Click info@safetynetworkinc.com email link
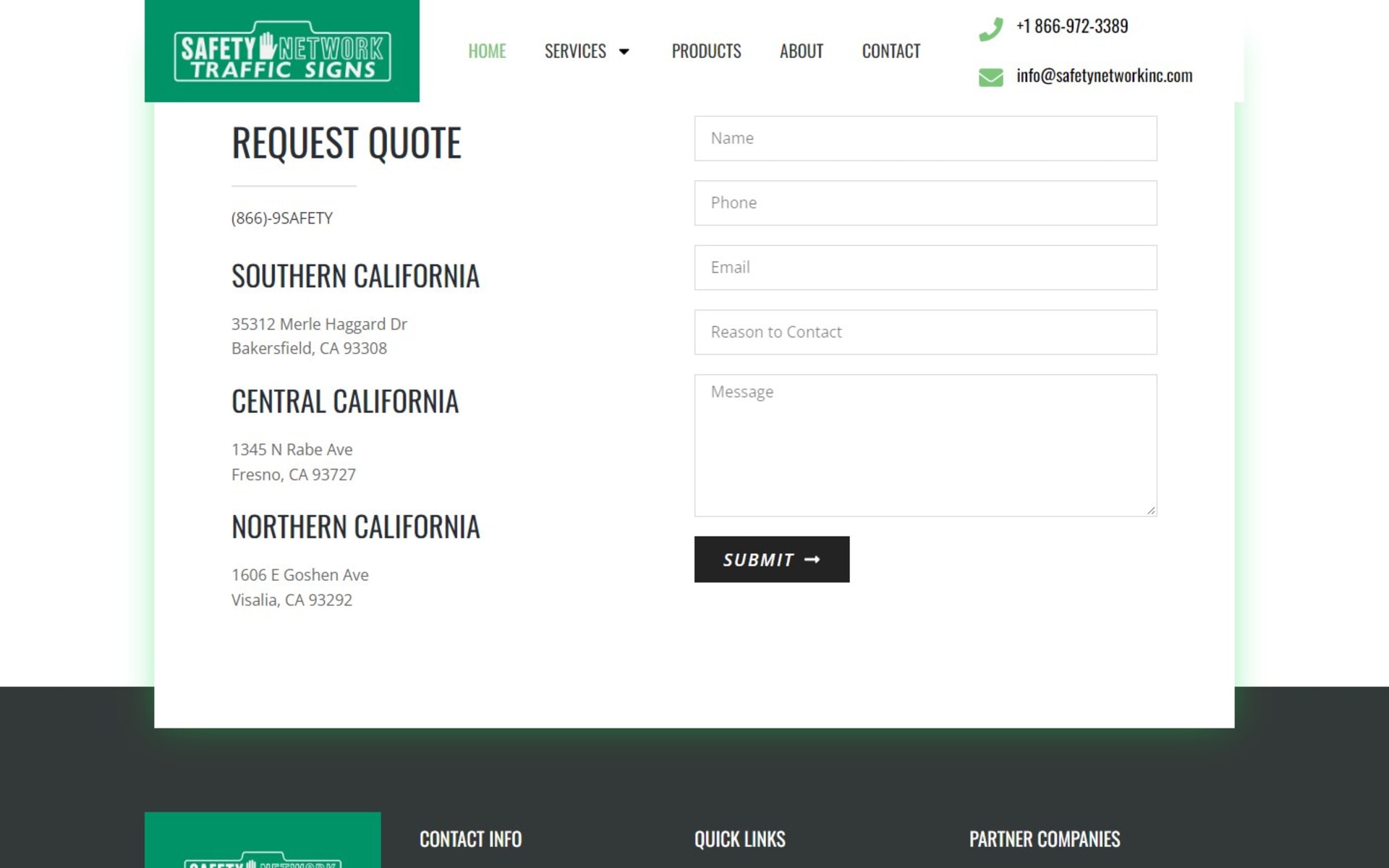The image size is (1389, 868). (1104, 75)
